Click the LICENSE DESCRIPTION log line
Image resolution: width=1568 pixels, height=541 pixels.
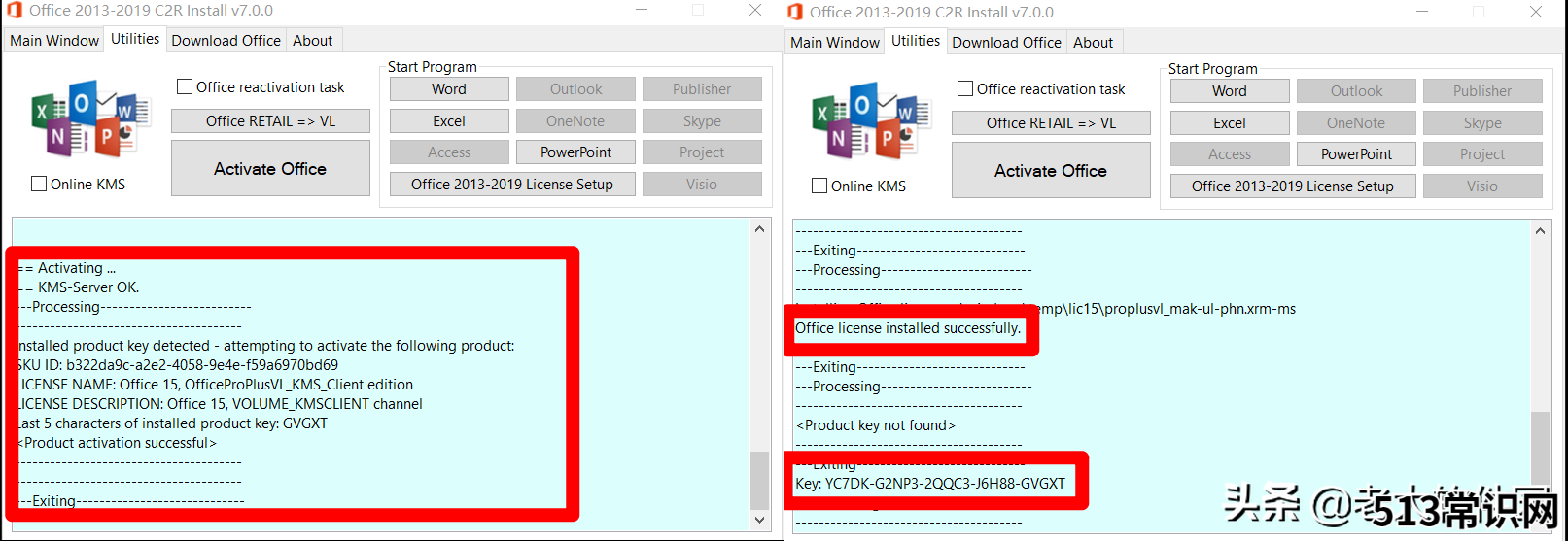(x=221, y=404)
